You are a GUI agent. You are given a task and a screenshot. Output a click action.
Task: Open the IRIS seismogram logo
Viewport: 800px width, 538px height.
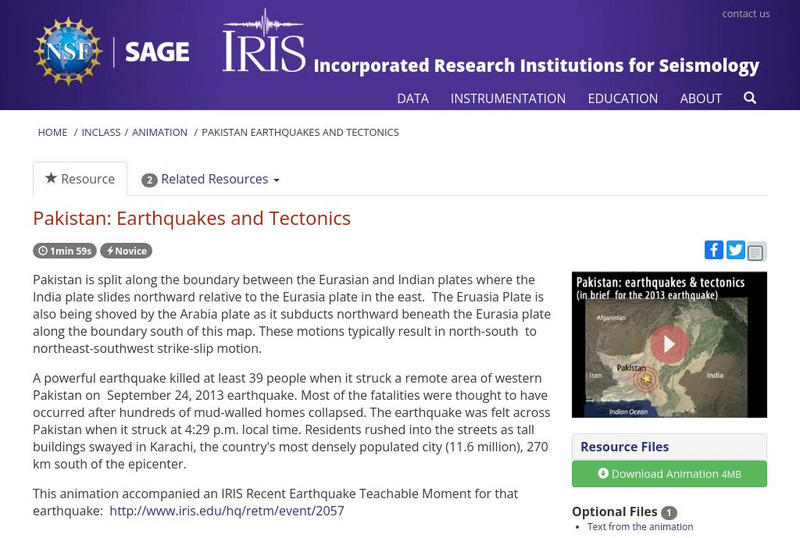click(x=264, y=41)
